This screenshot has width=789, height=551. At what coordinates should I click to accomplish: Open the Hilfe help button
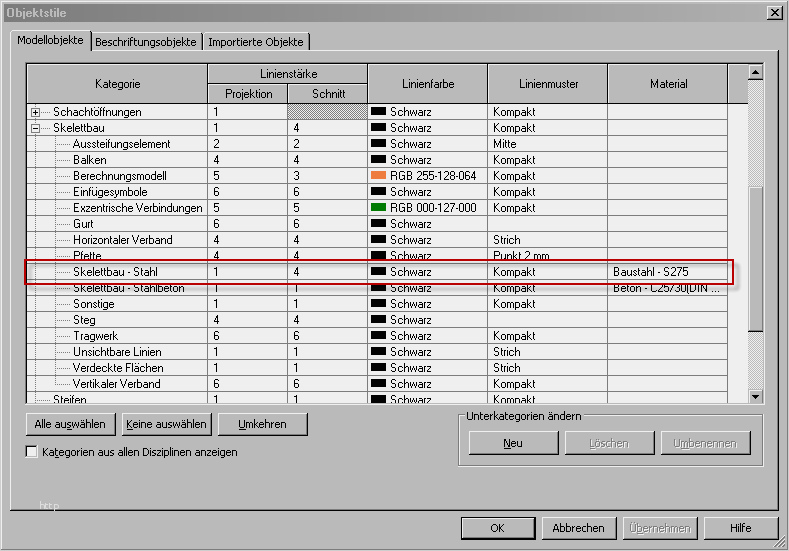click(740, 528)
